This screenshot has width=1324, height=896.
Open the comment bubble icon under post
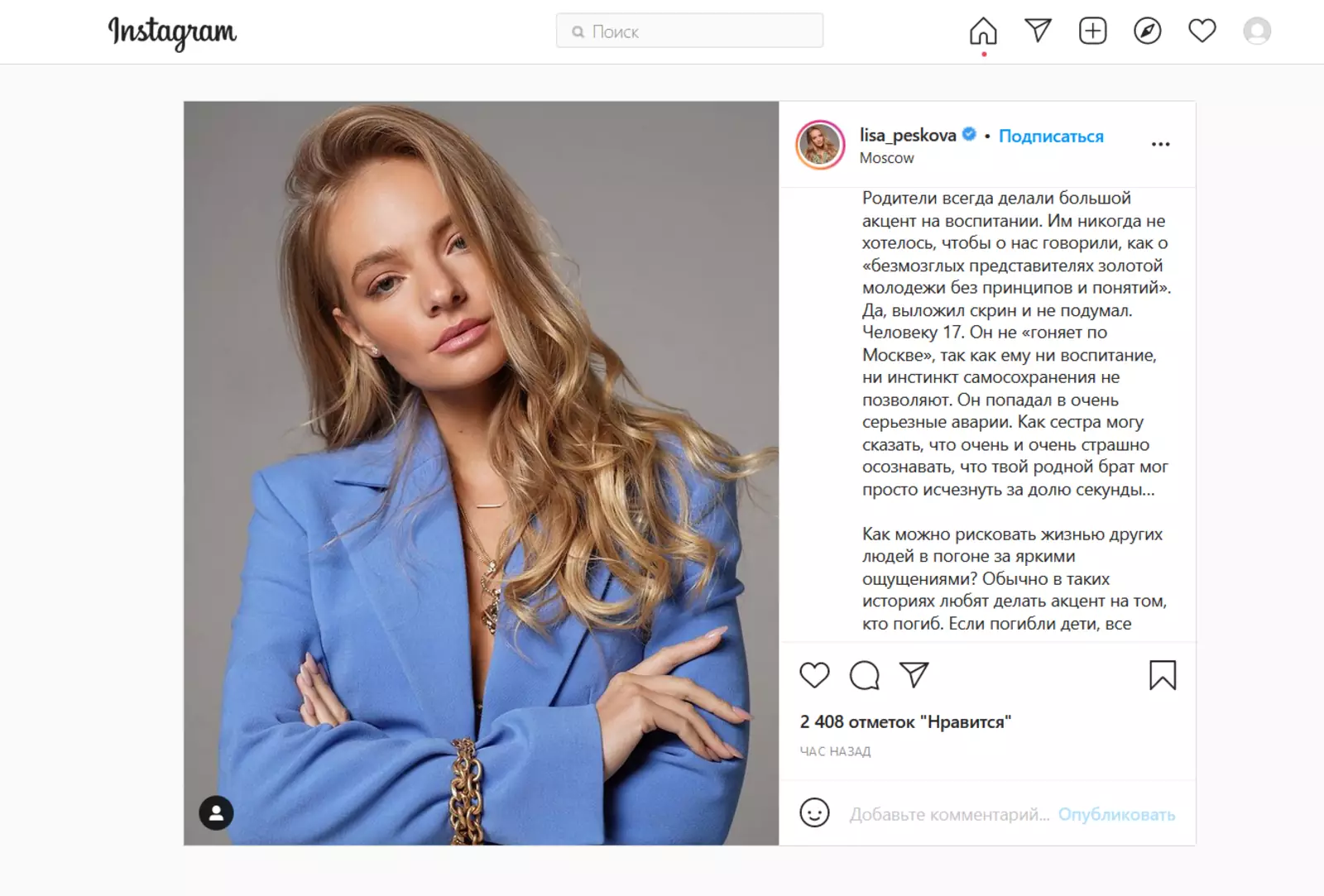point(864,675)
